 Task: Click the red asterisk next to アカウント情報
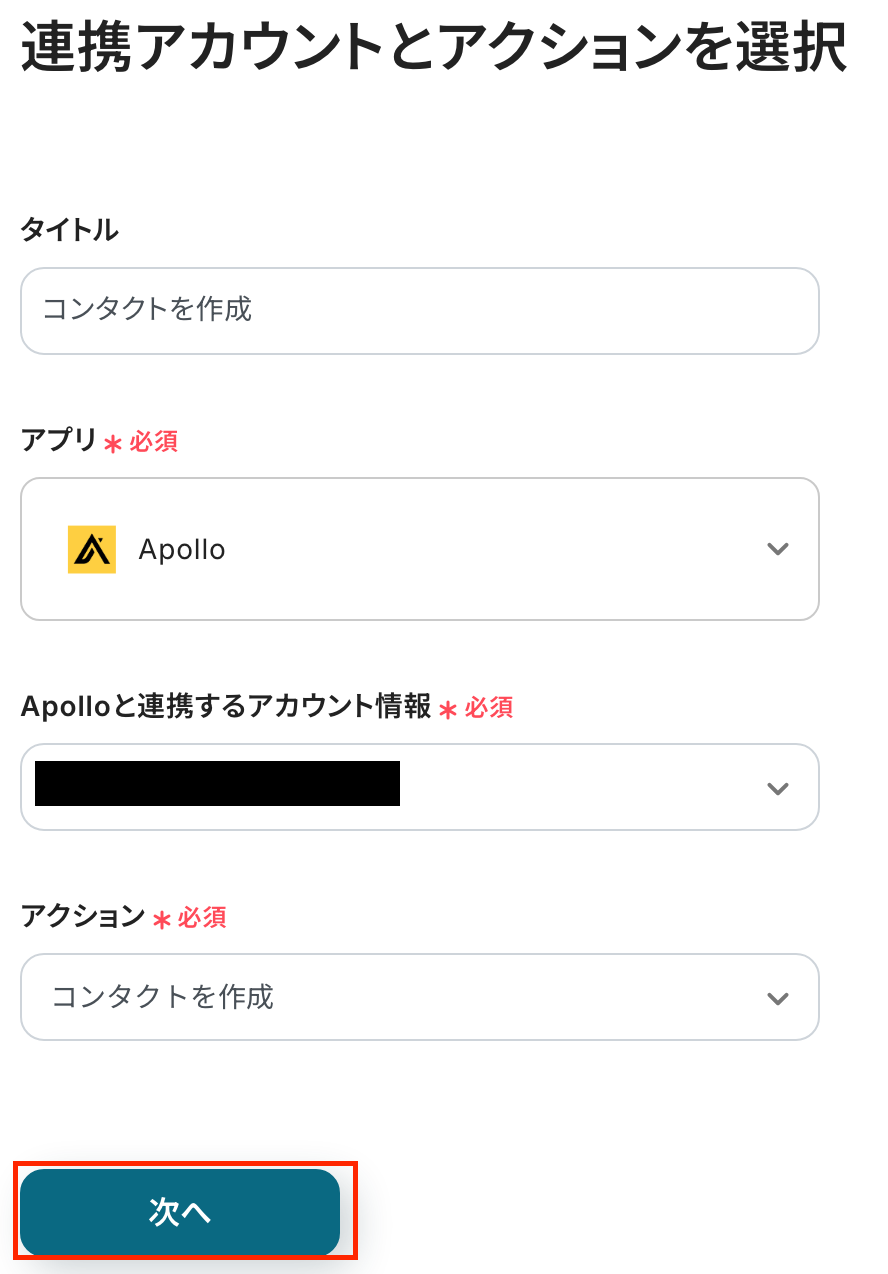tap(448, 710)
